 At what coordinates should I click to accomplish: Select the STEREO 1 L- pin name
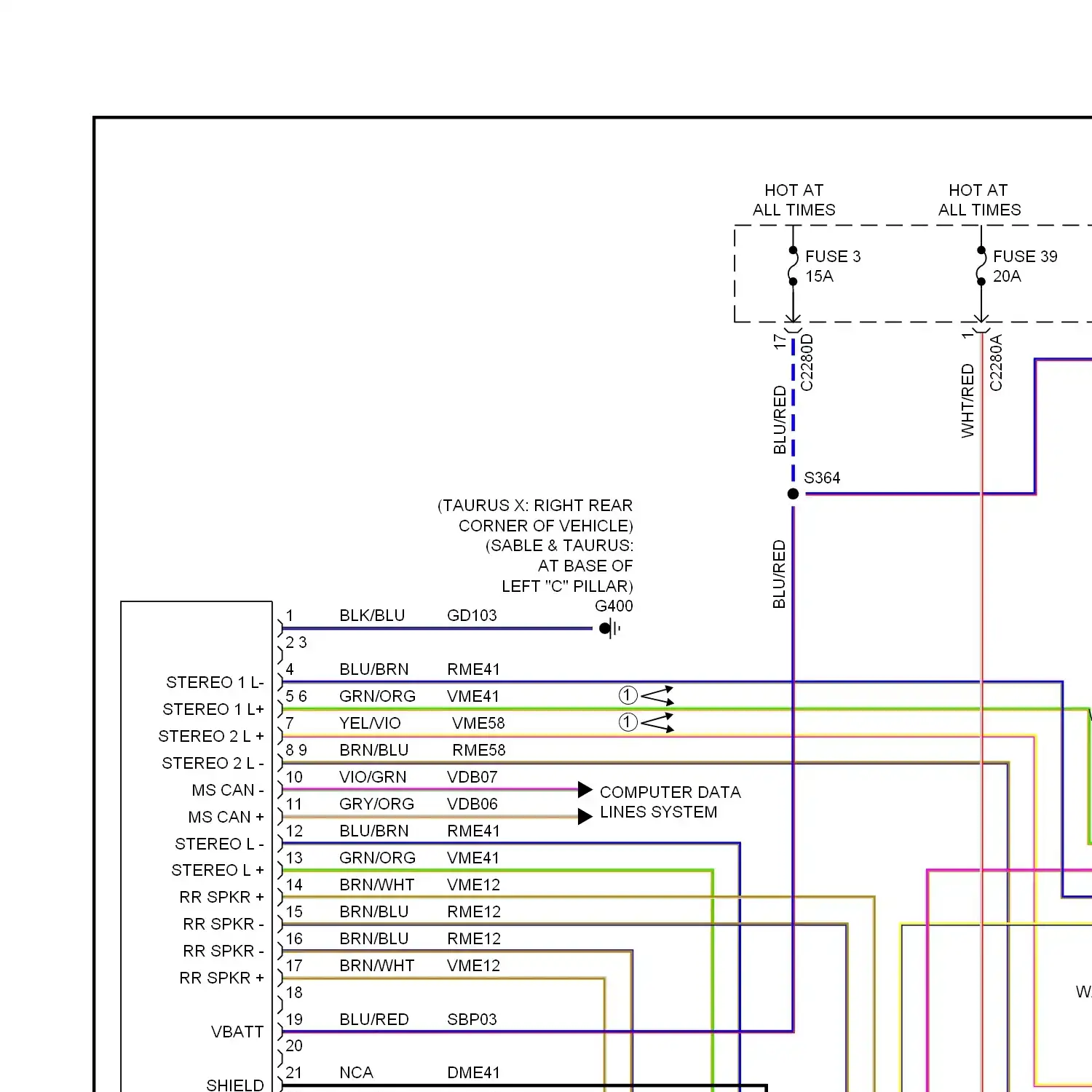(215, 682)
